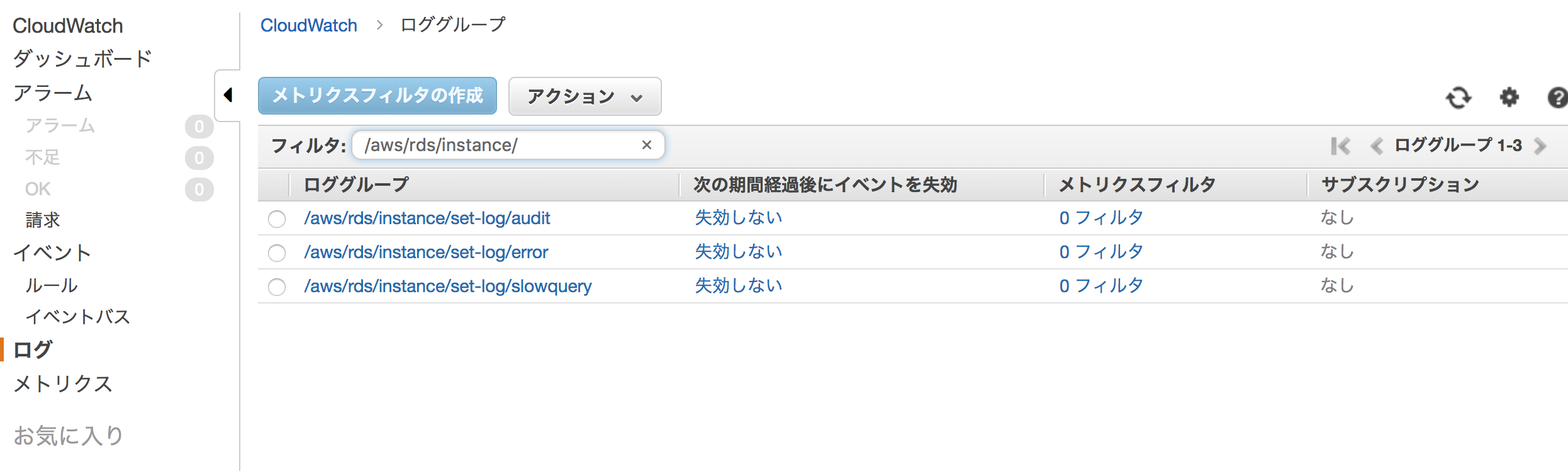This screenshot has height=471, width=1568.
Task: Open the settings gear icon
Action: click(x=1509, y=98)
